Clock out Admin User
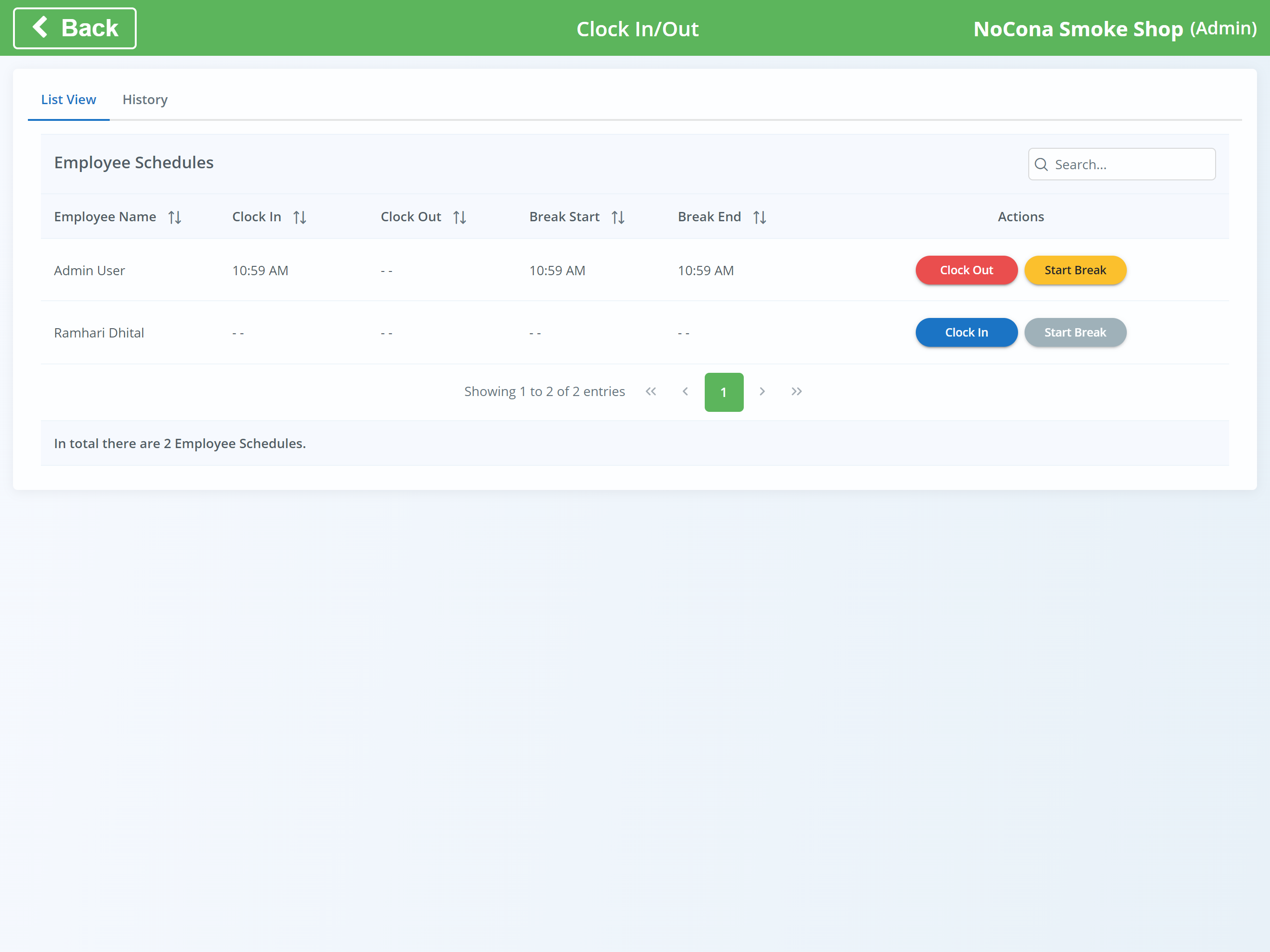This screenshot has height=952, width=1270. coord(966,270)
